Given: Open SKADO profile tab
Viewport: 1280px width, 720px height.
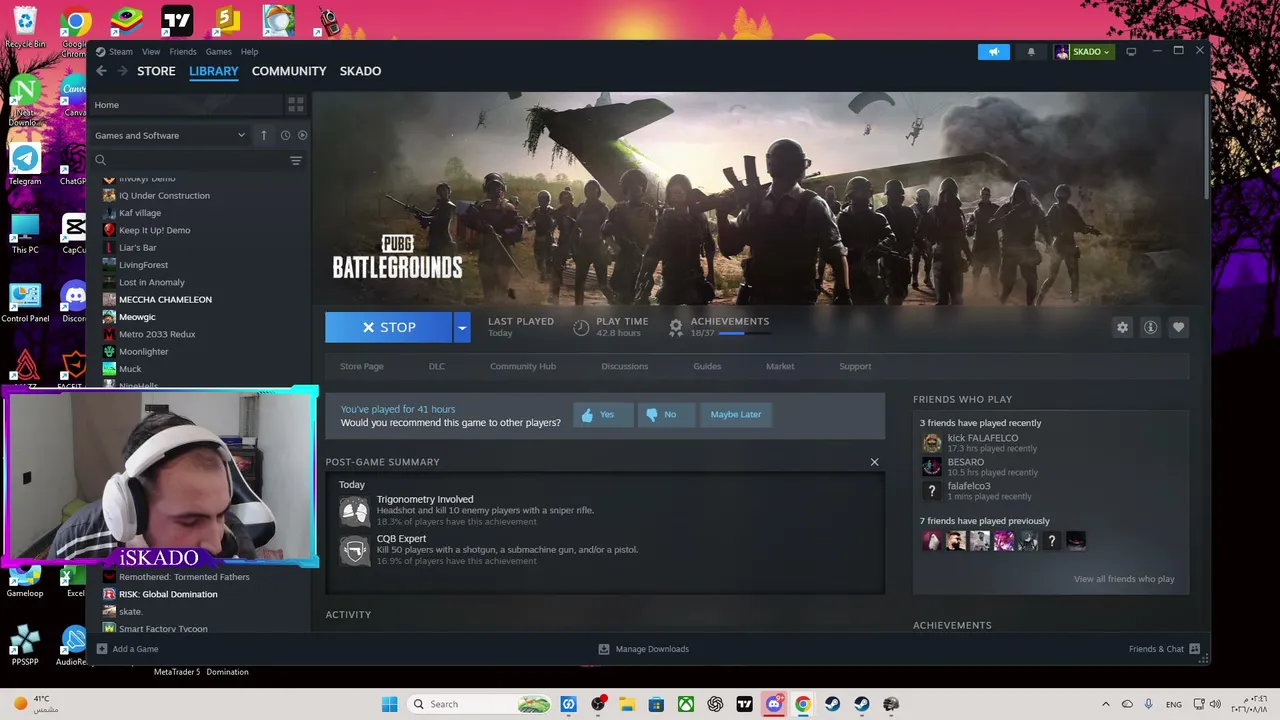Looking at the screenshot, I should (x=360, y=71).
